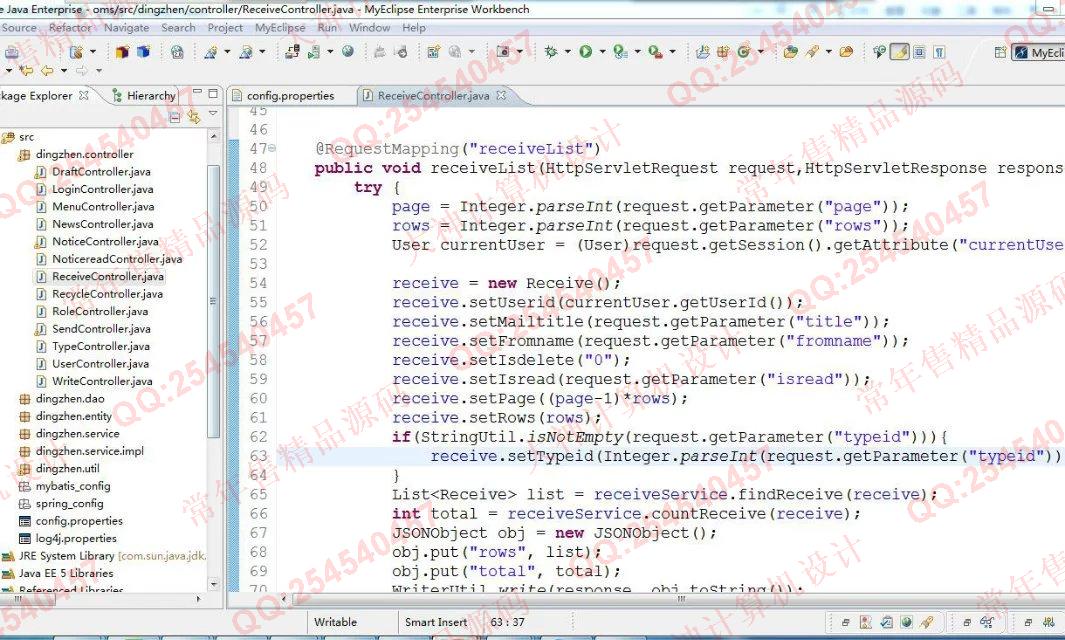Image resolution: width=1065 pixels, height=640 pixels.
Task: Toggle Mark Occurrences highlighter in toolbar
Action: (900, 52)
